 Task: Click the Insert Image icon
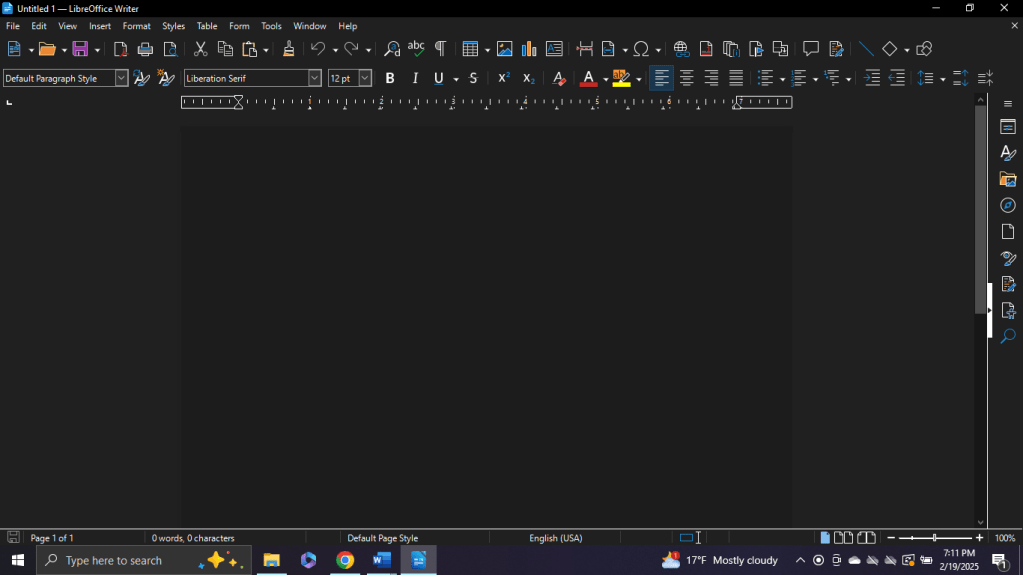(505, 49)
